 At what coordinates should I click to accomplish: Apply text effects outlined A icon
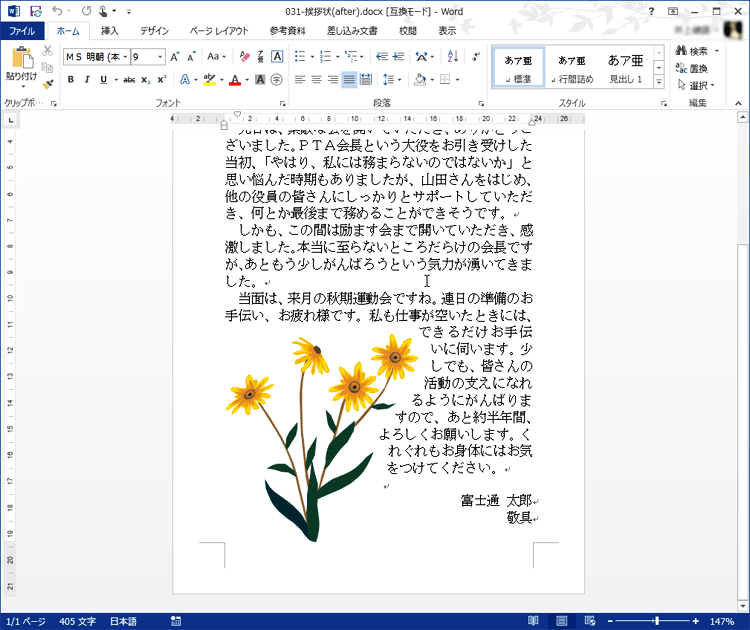[x=184, y=79]
